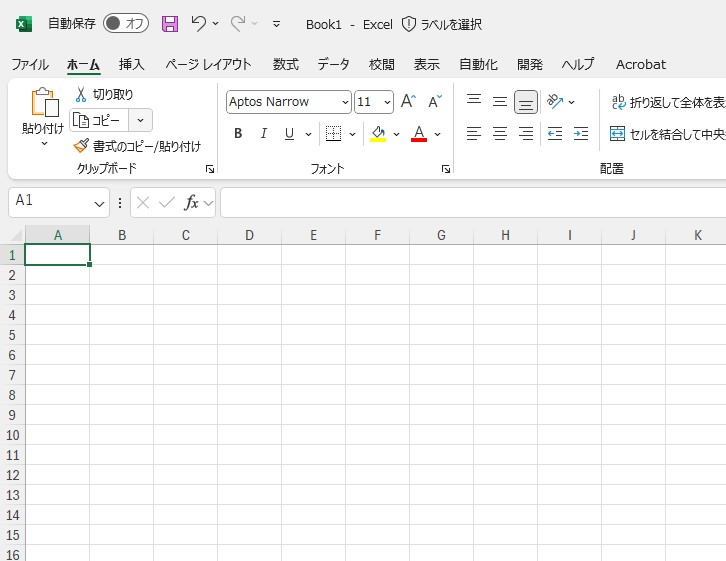This screenshot has height=561, width=726.
Task: Switch to the 数式 tab
Action: click(286, 64)
